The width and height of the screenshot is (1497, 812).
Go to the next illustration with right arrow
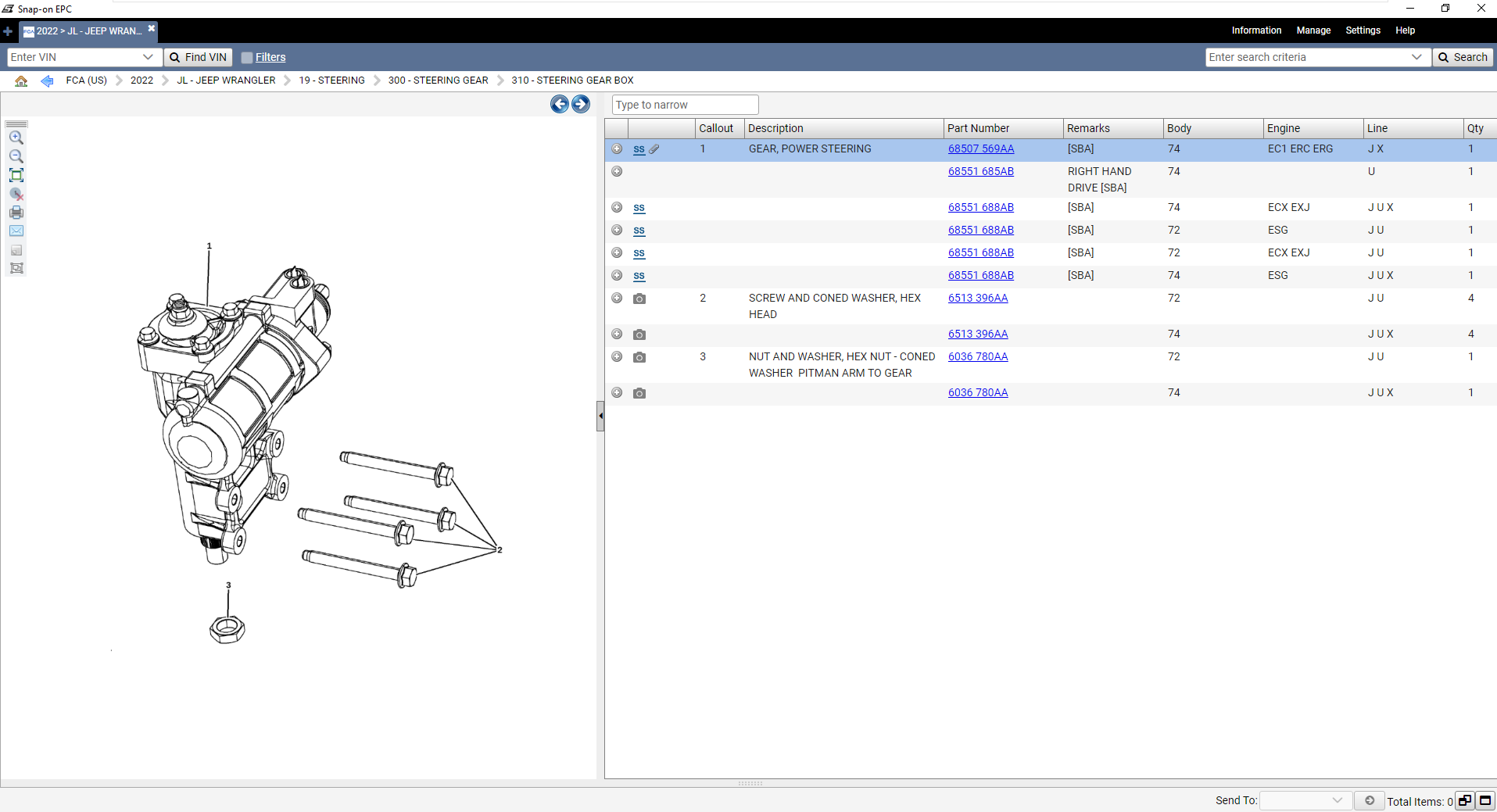pyautogui.click(x=581, y=104)
